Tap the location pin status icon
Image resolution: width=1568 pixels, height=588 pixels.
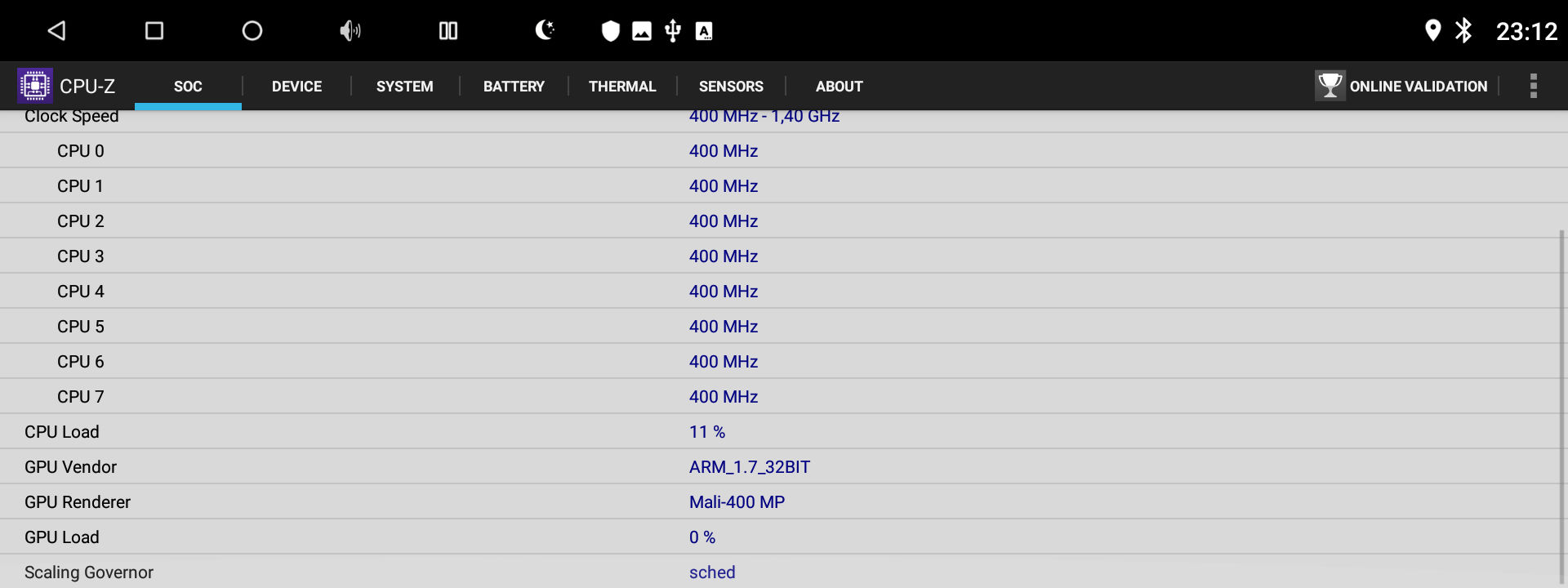tap(1432, 30)
